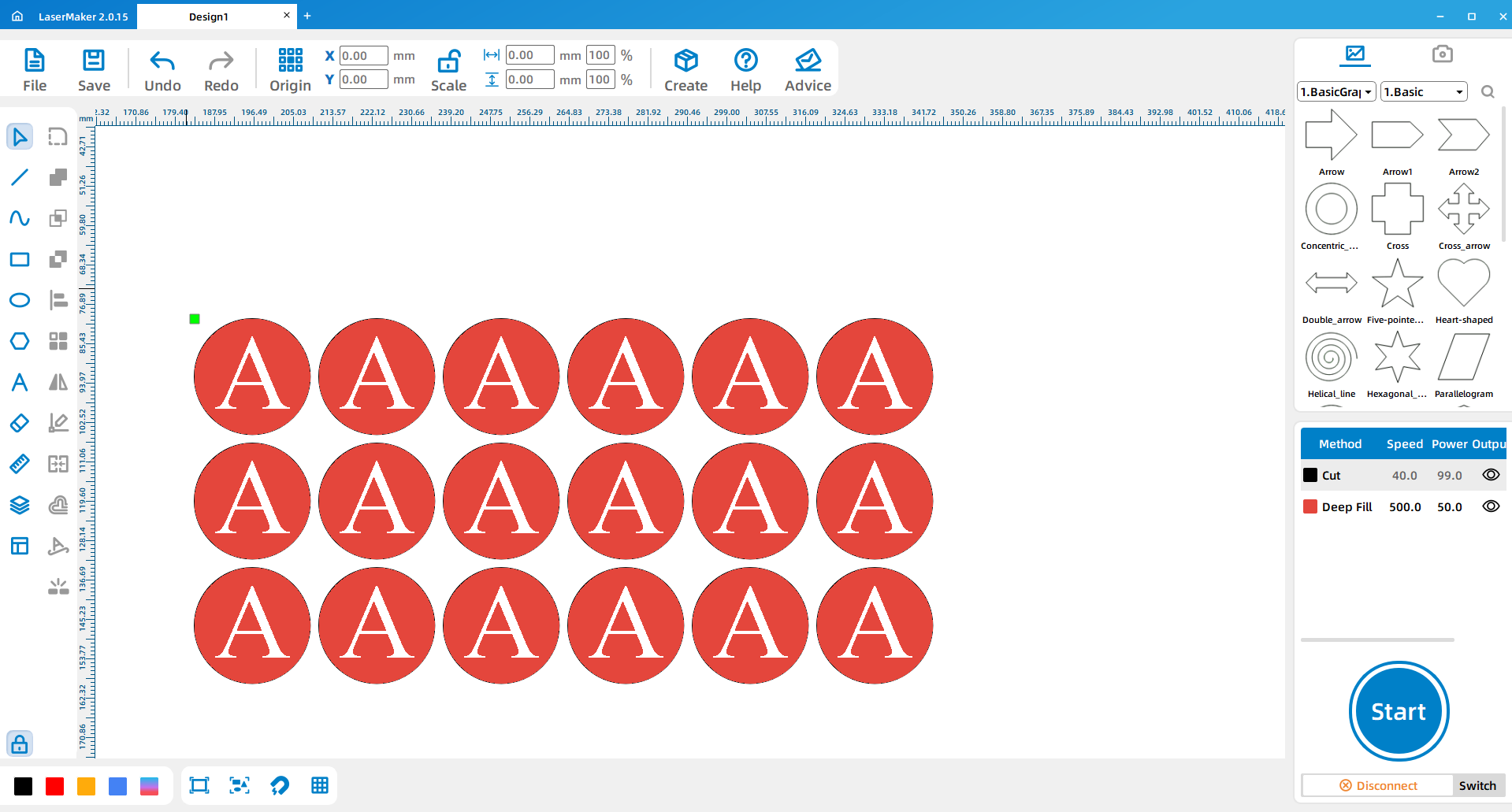Click the union shapes tool

tap(58, 177)
